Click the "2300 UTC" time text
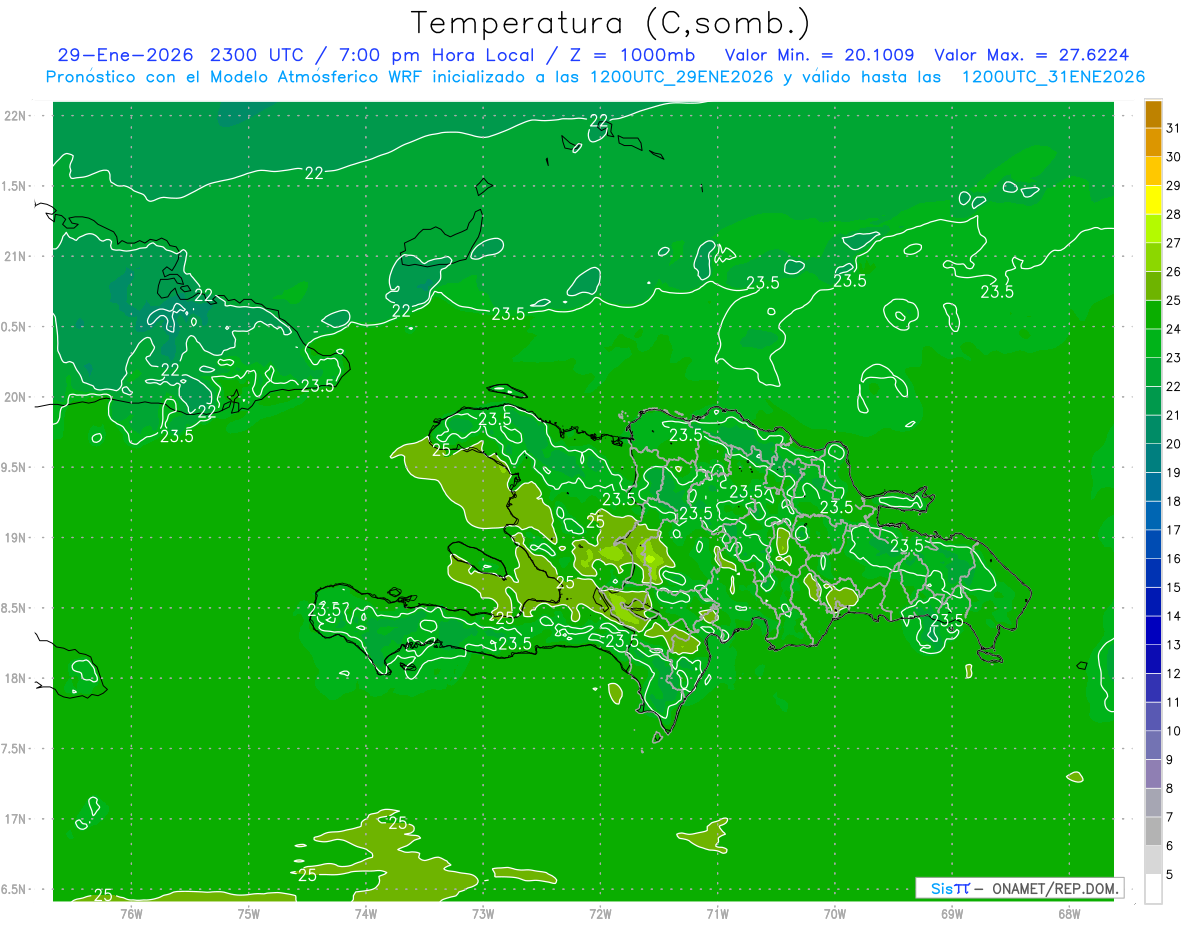1200x927 pixels. (259, 55)
